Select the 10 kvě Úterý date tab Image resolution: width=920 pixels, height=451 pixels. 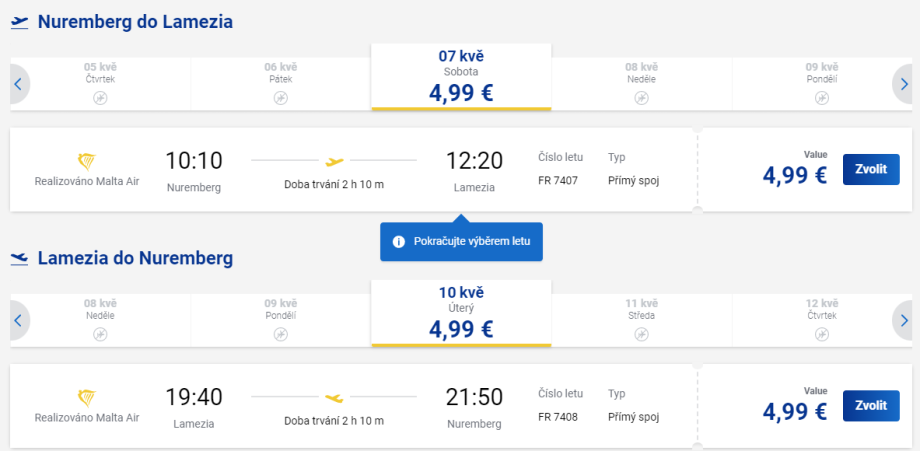tap(461, 312)
